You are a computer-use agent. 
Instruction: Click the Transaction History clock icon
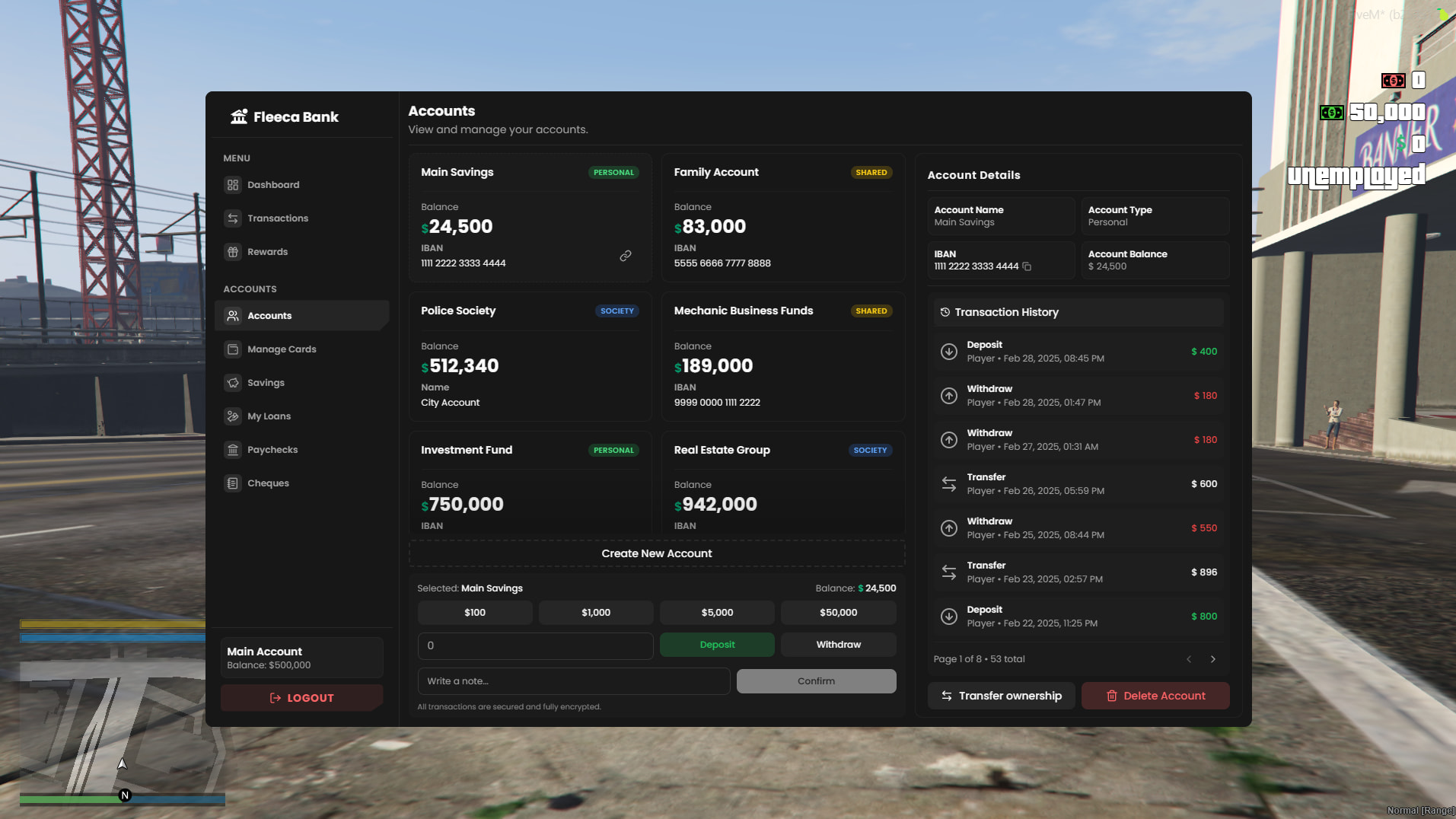pyautogui.click(x=945, y=312)
